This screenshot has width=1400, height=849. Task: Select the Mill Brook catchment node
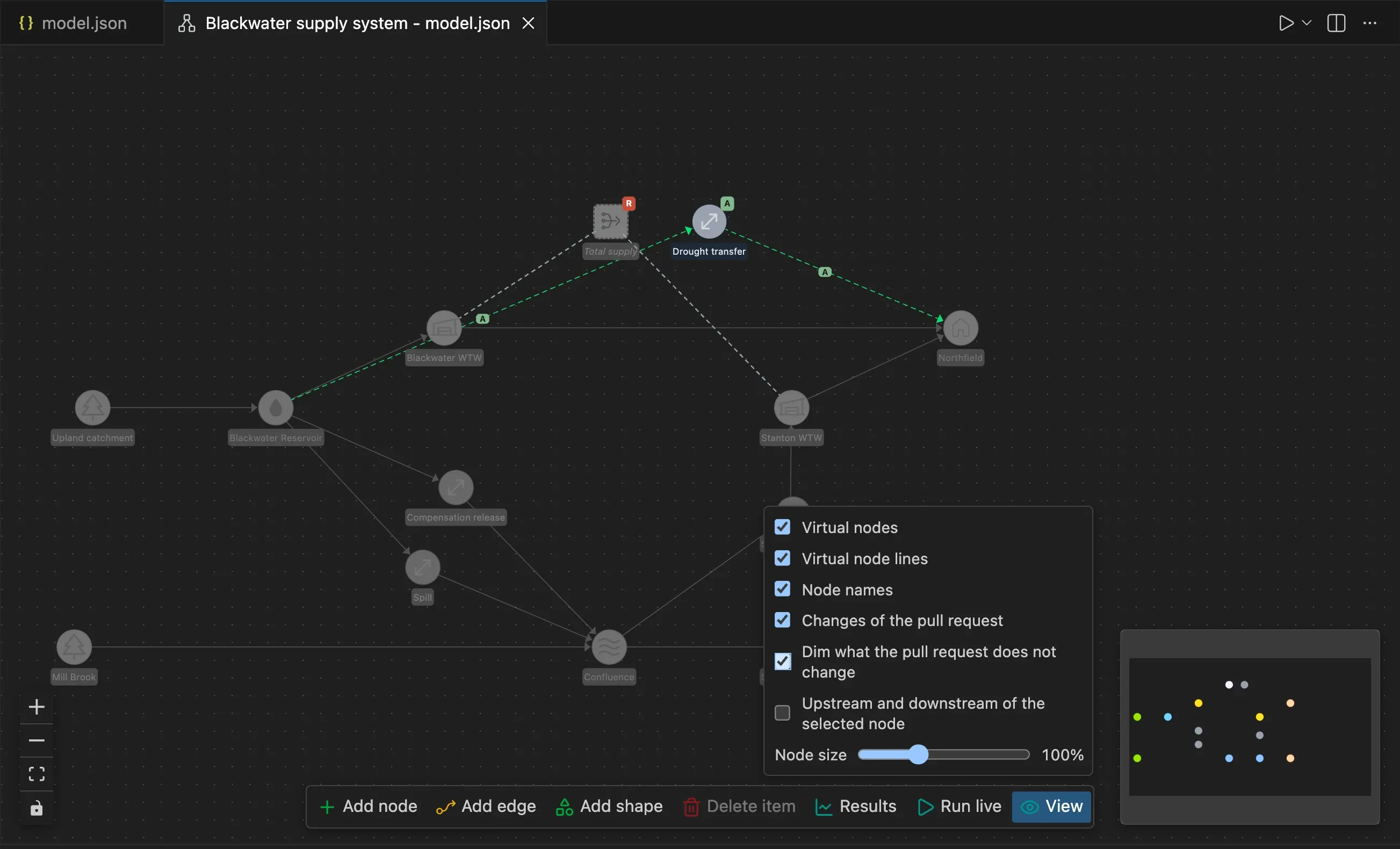(74, 647)
